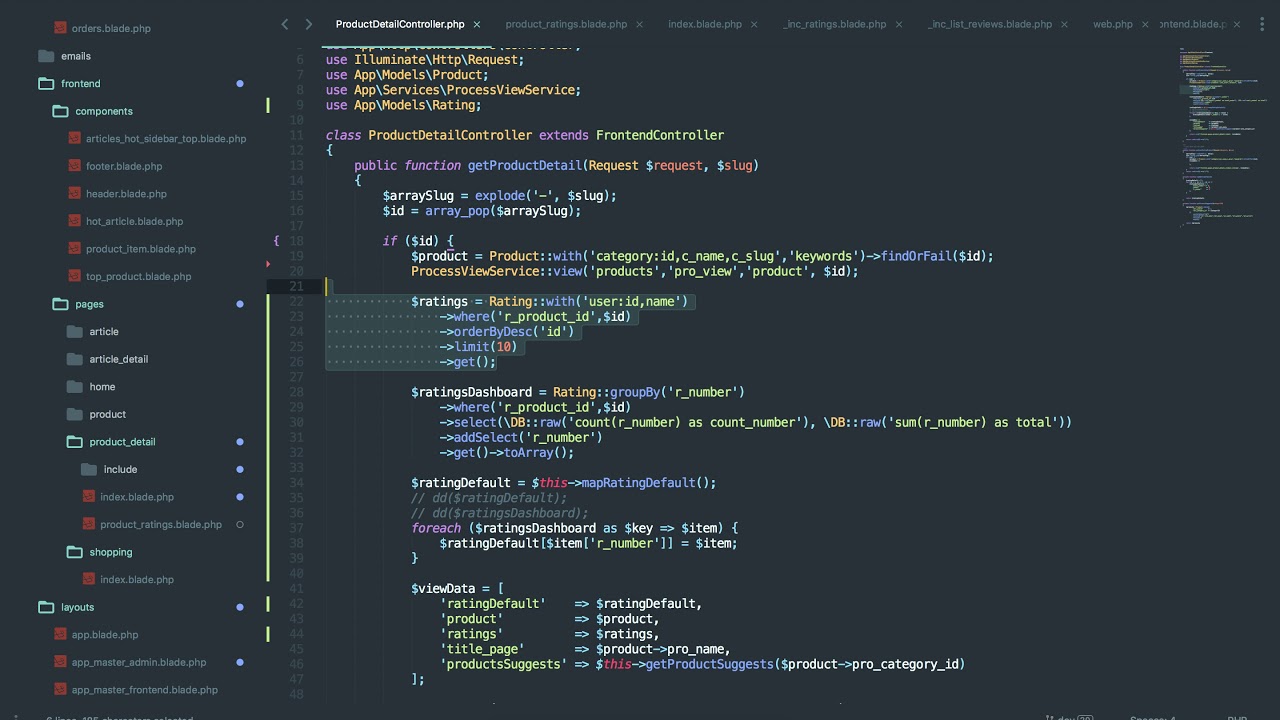
Task: Open index.blade.php under product_detail folder
Action: [x=137, y=497]
